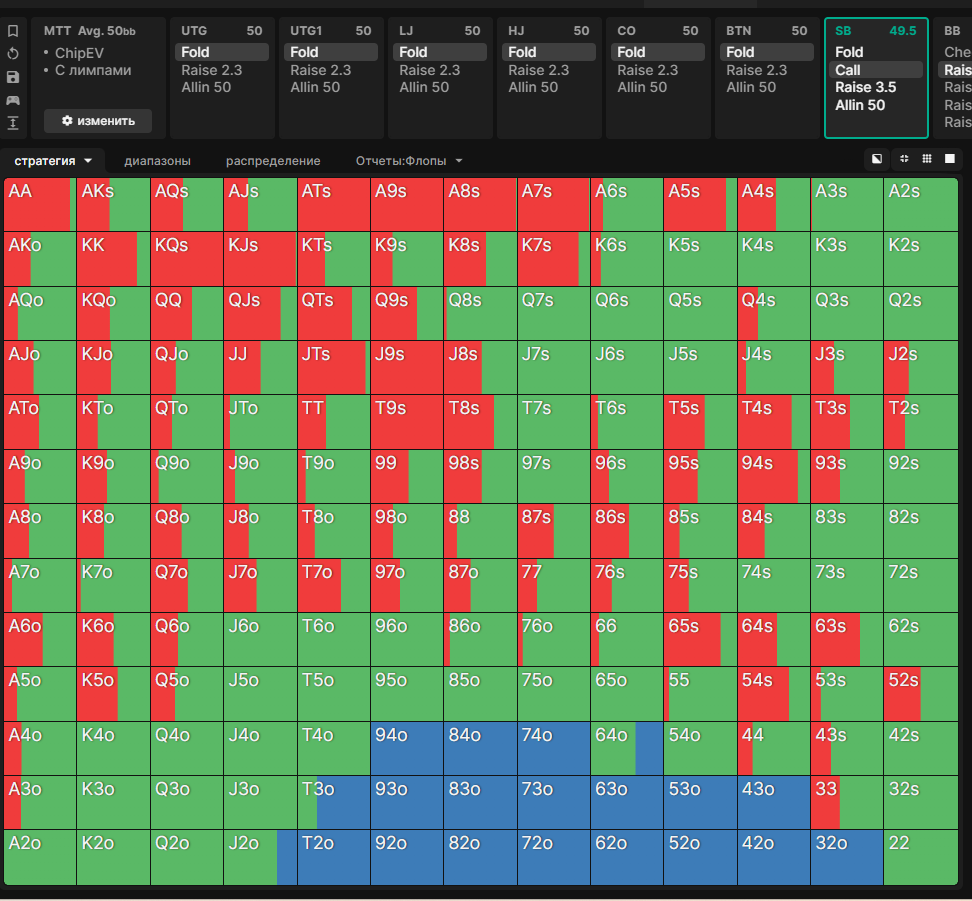Viewport: 972px width, 901px height.
Task: Choose Fold action for UTG
Action: [222, 52]
